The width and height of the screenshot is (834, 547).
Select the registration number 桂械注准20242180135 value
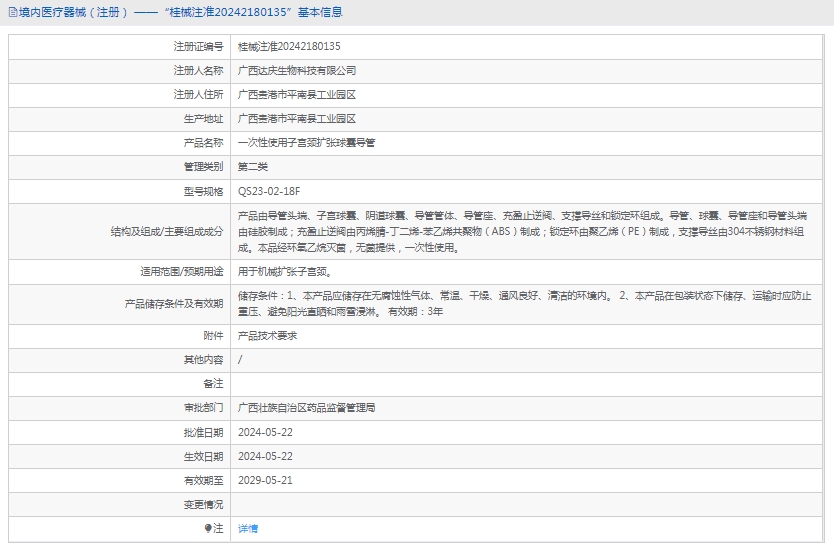[x=289, y=46]
